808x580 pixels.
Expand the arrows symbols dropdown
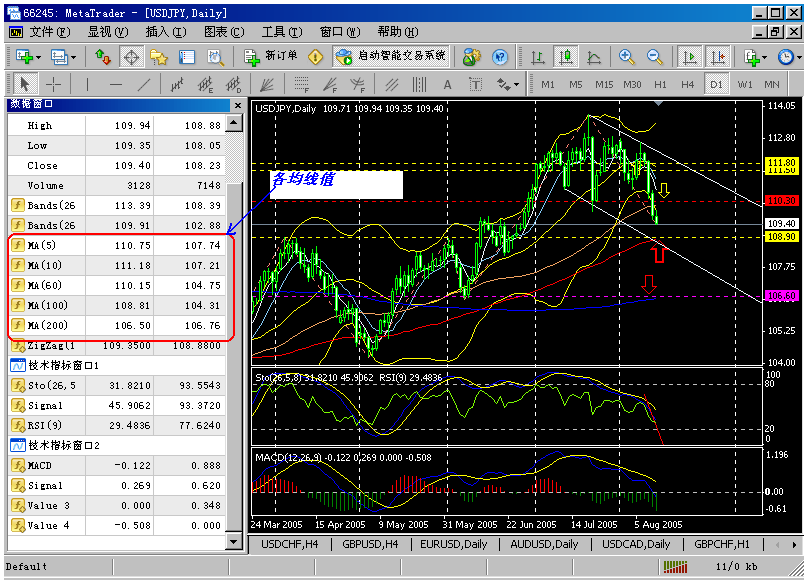tap(516, 85)
